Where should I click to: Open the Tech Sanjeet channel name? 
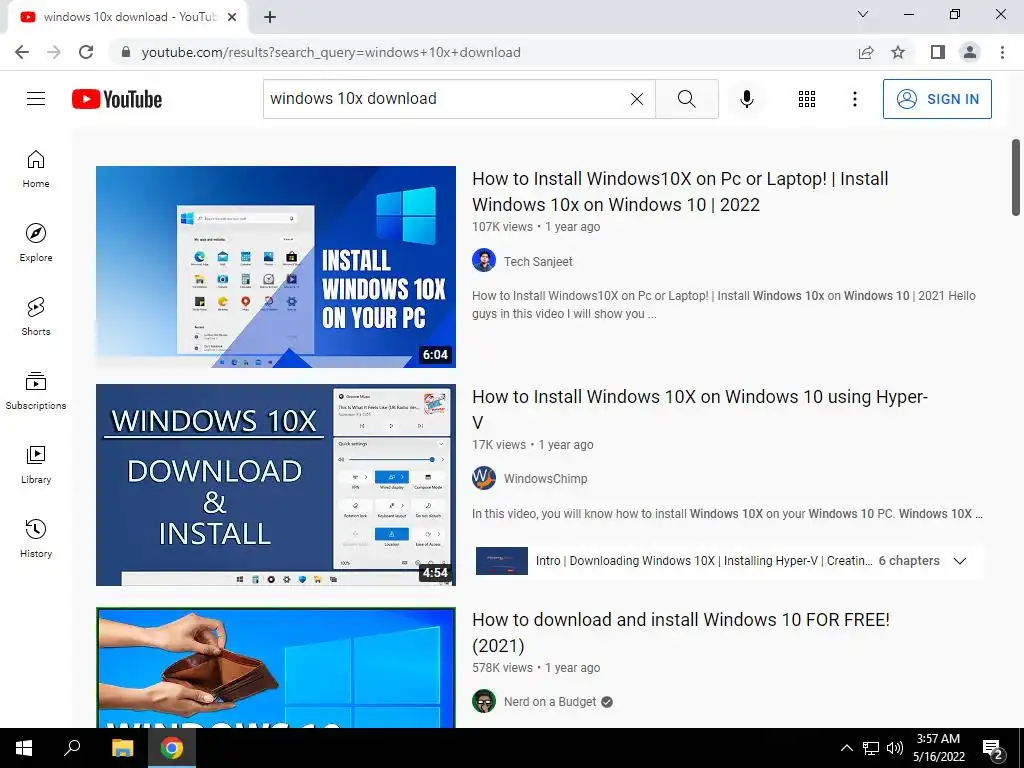(x=538, y=261)
